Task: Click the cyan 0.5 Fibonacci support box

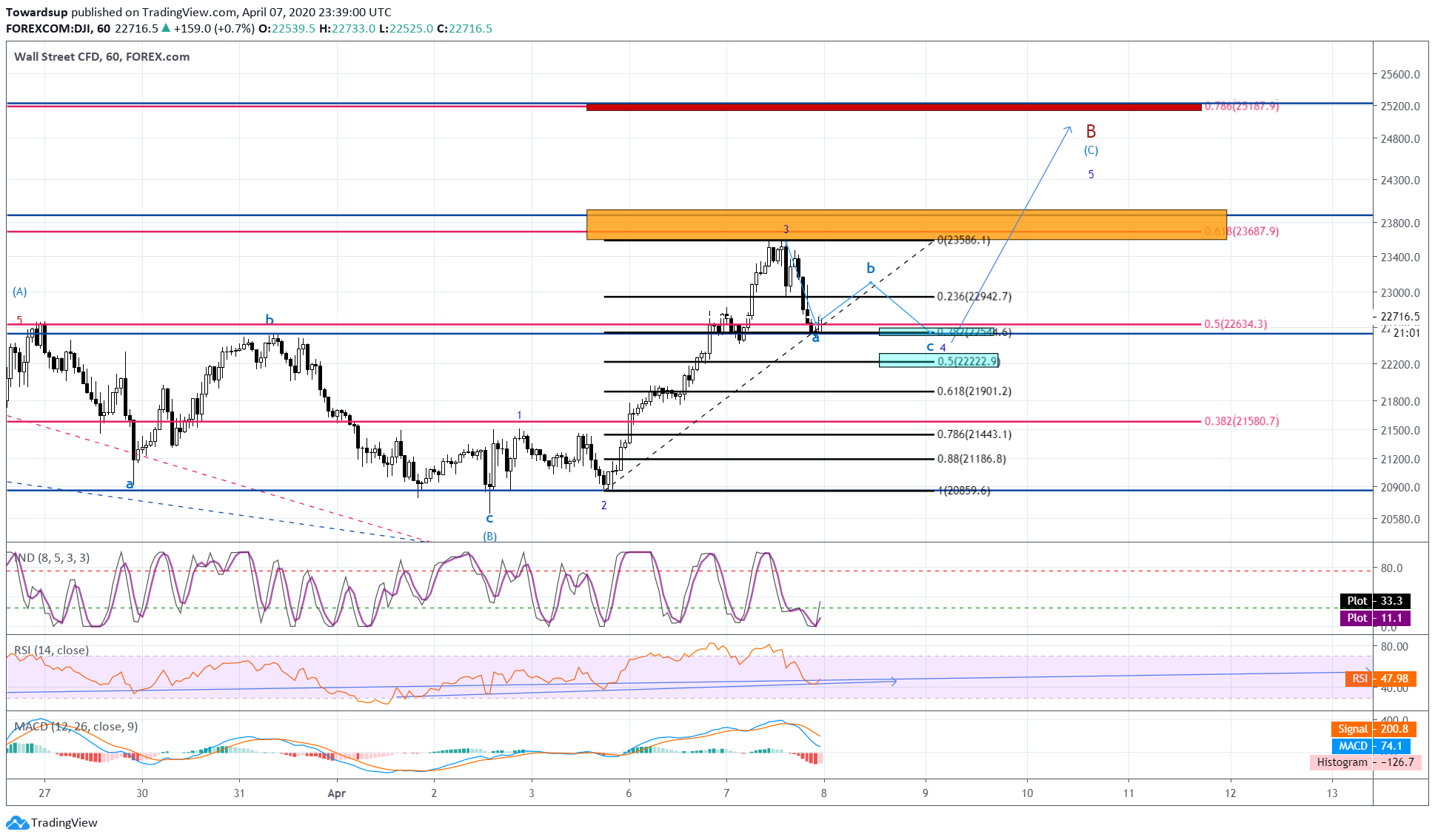Action: [x=938, y=360]
